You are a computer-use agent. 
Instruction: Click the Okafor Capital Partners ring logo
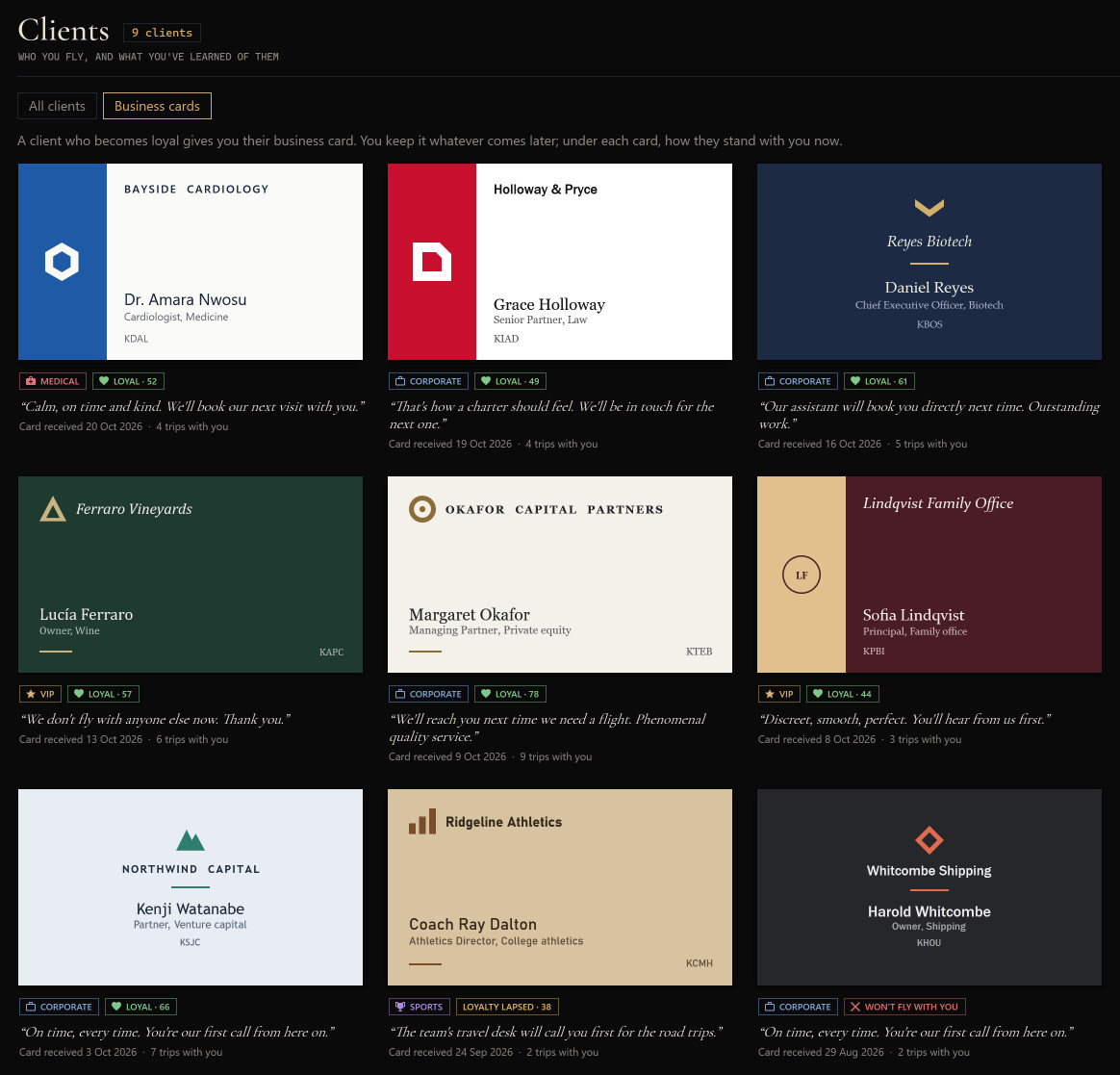click(x=422, y=509)
